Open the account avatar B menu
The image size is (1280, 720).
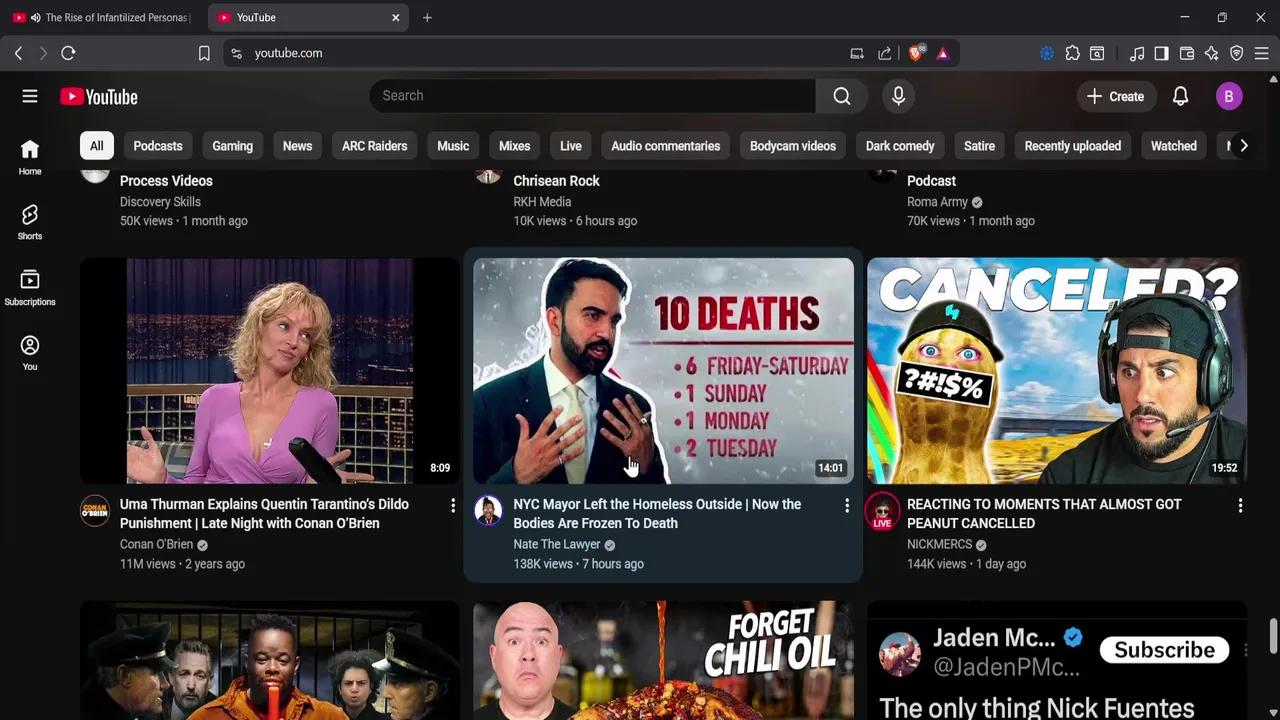tap(1229, 97)
